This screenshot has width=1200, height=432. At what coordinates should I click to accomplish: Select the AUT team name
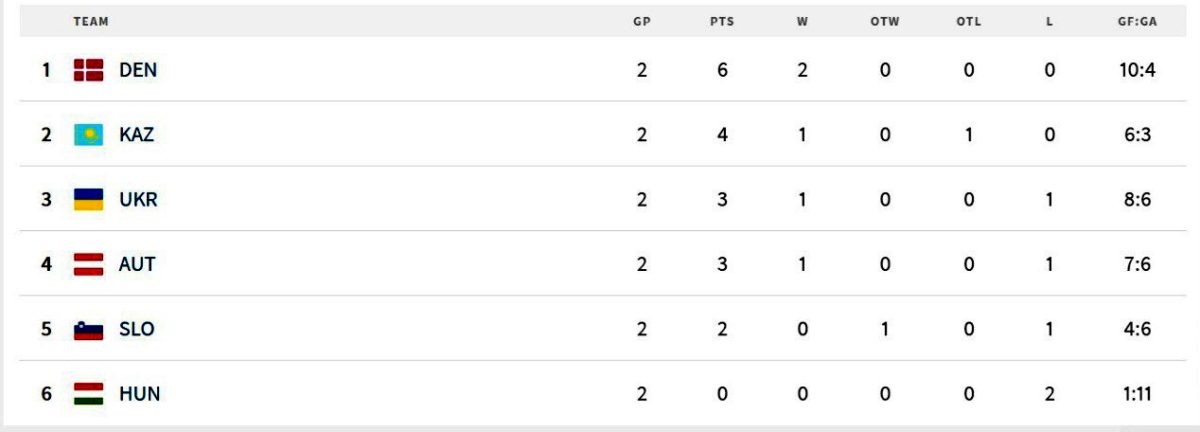click(137, 265)
